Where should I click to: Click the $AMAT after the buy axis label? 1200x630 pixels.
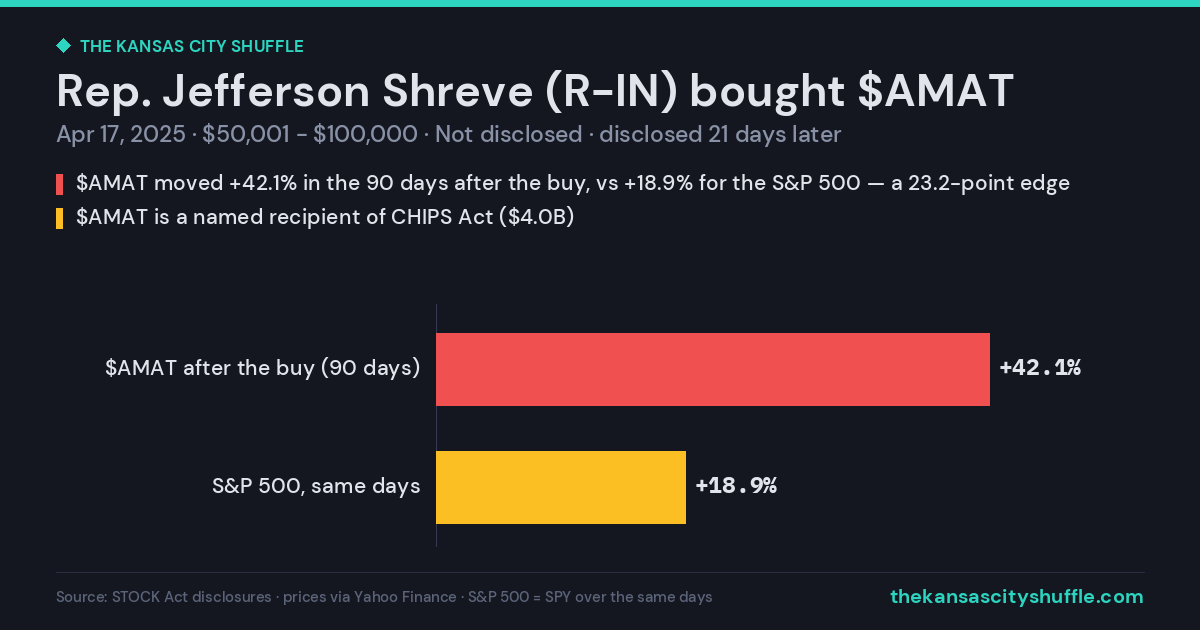[x=263, y=368]
